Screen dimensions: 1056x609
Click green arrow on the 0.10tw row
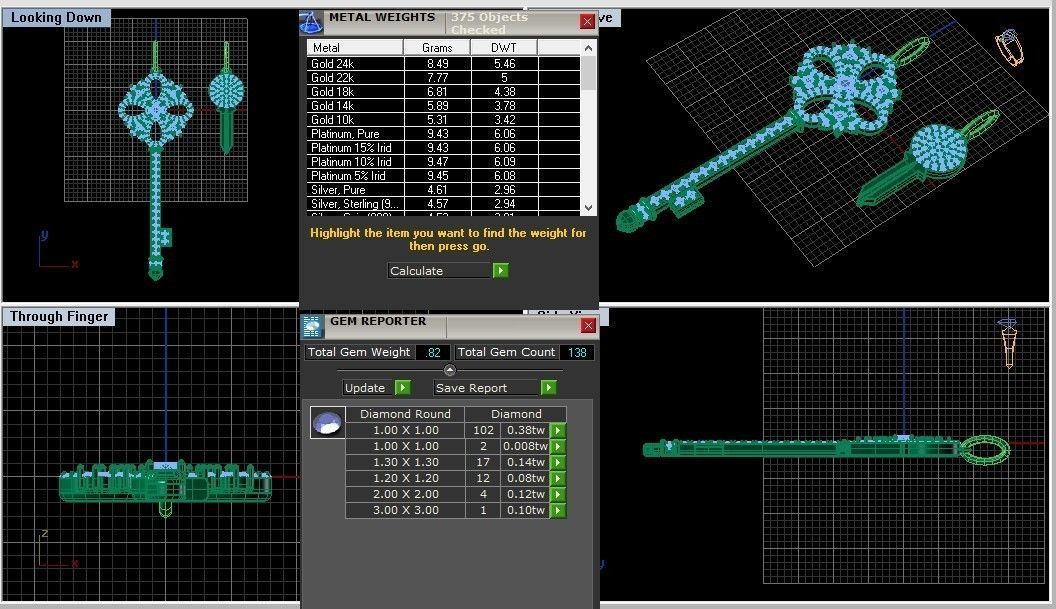558,511
